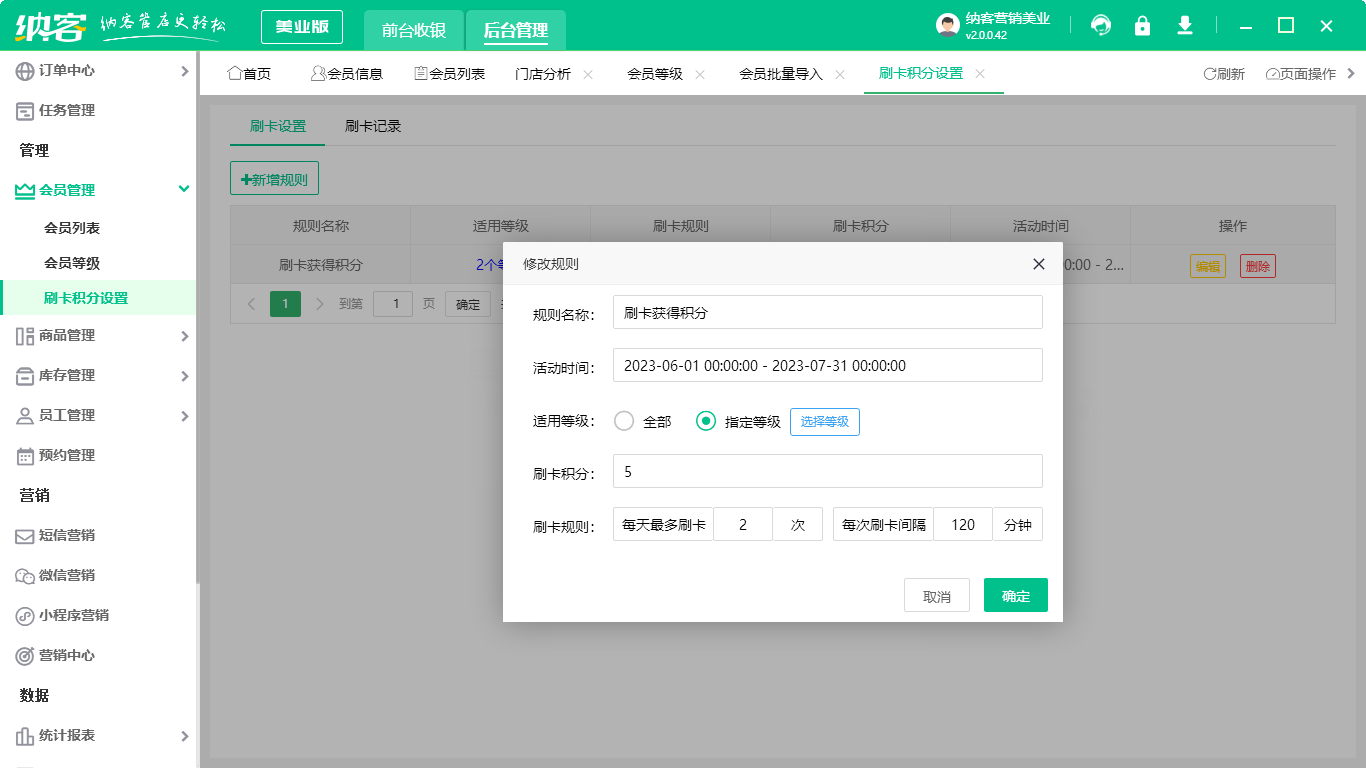Click the 美业版 edition button
Viewport: 1366px width, 768px height.
(302, 27)
